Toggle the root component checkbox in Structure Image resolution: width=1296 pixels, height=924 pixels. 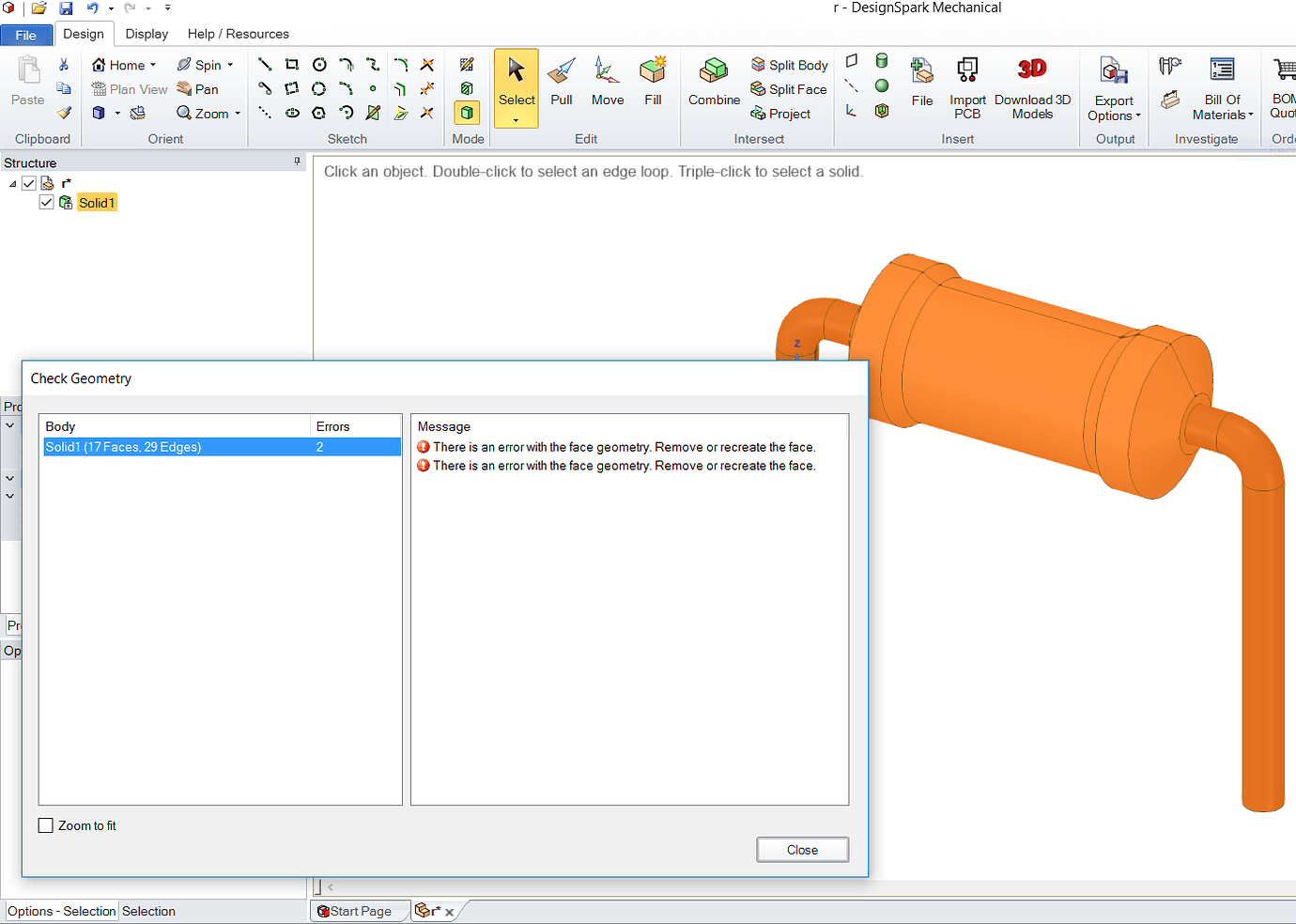pos(28,182)
